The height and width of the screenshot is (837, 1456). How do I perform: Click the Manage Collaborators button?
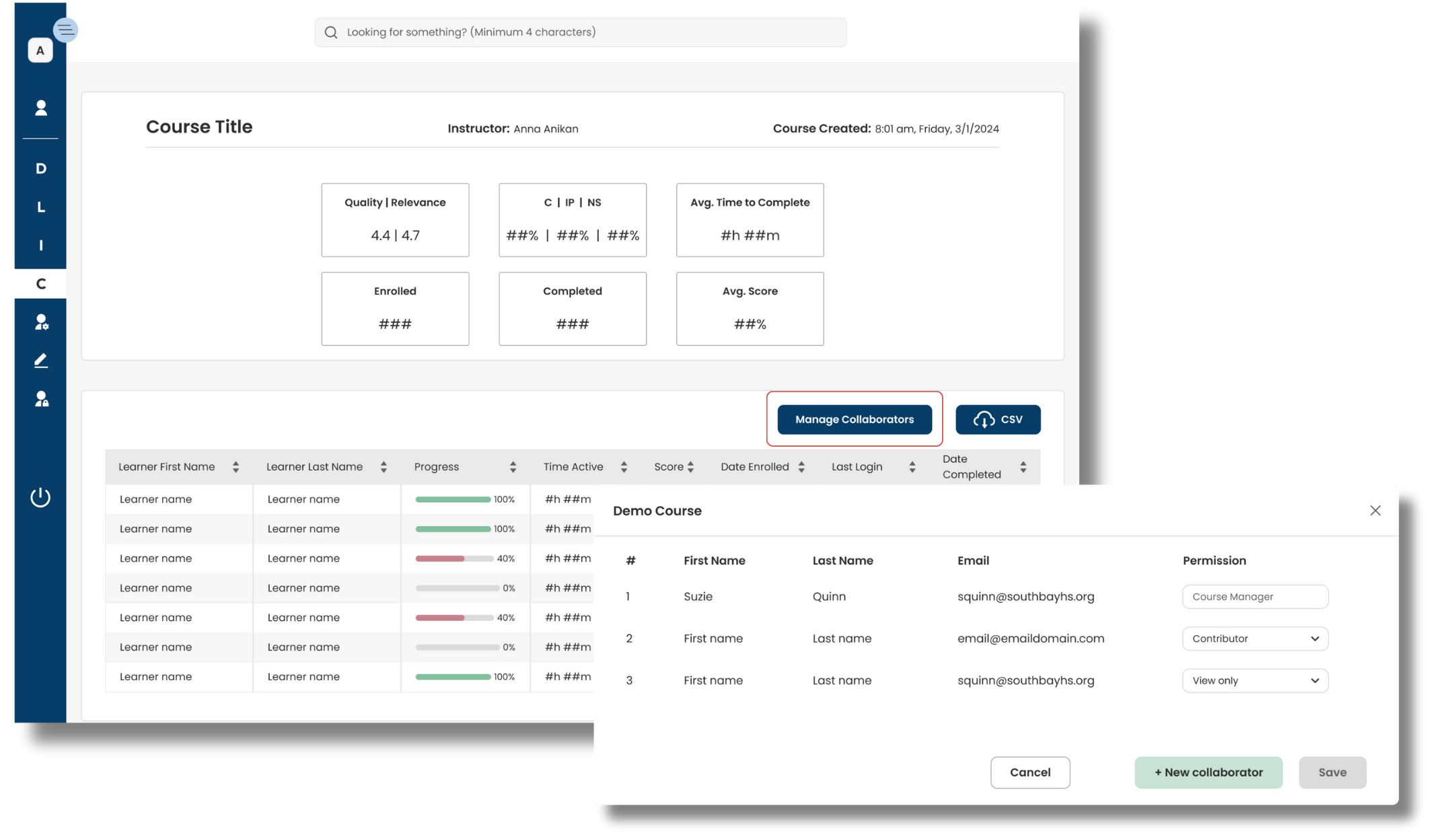(x=854, y=419)
